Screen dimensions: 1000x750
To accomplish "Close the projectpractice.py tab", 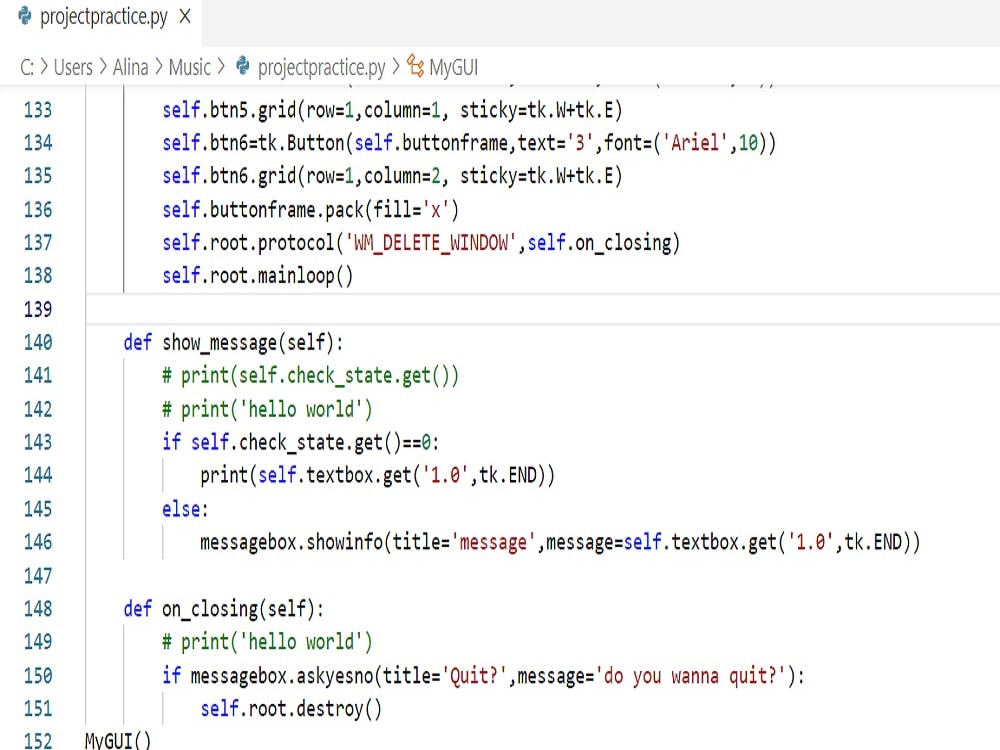I will click(185, 17).
